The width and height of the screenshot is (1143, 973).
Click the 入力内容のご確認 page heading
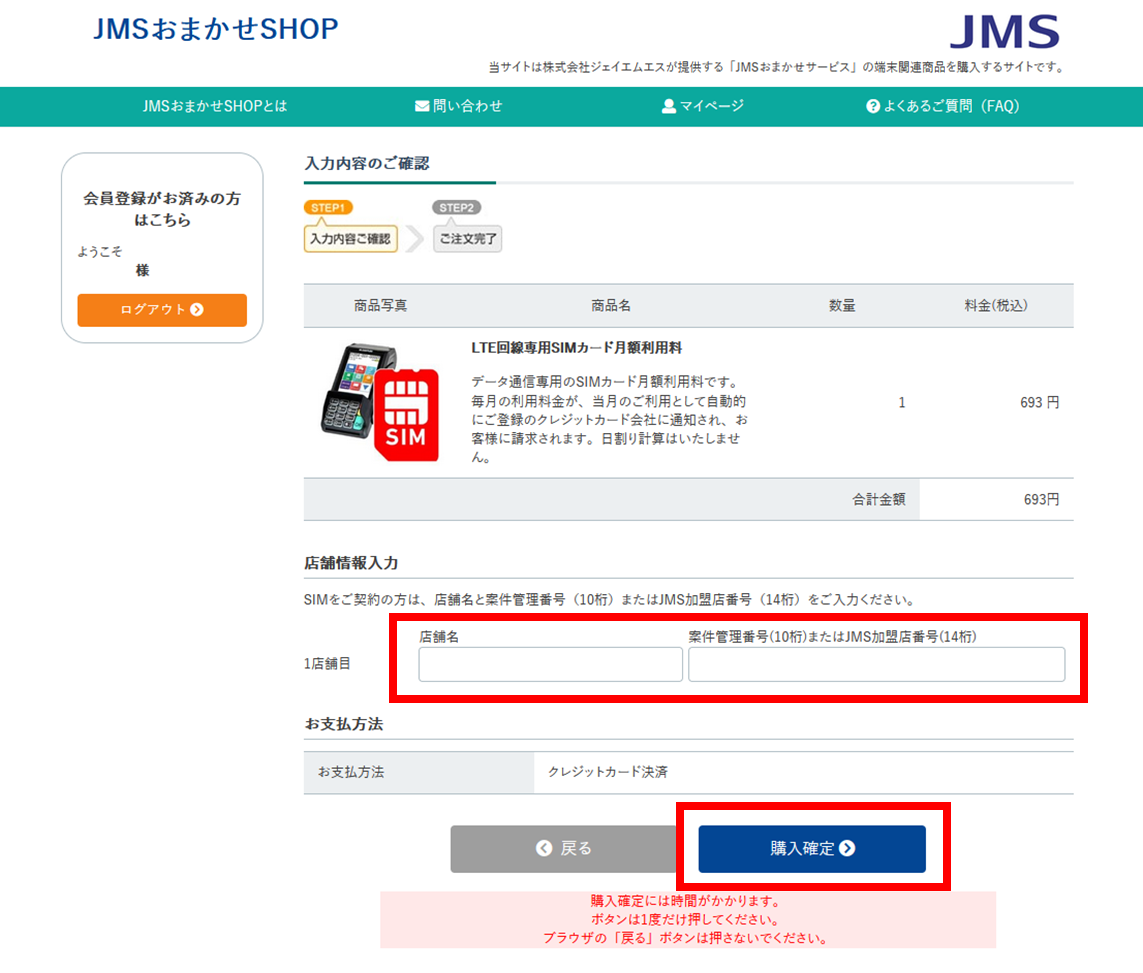367,163
